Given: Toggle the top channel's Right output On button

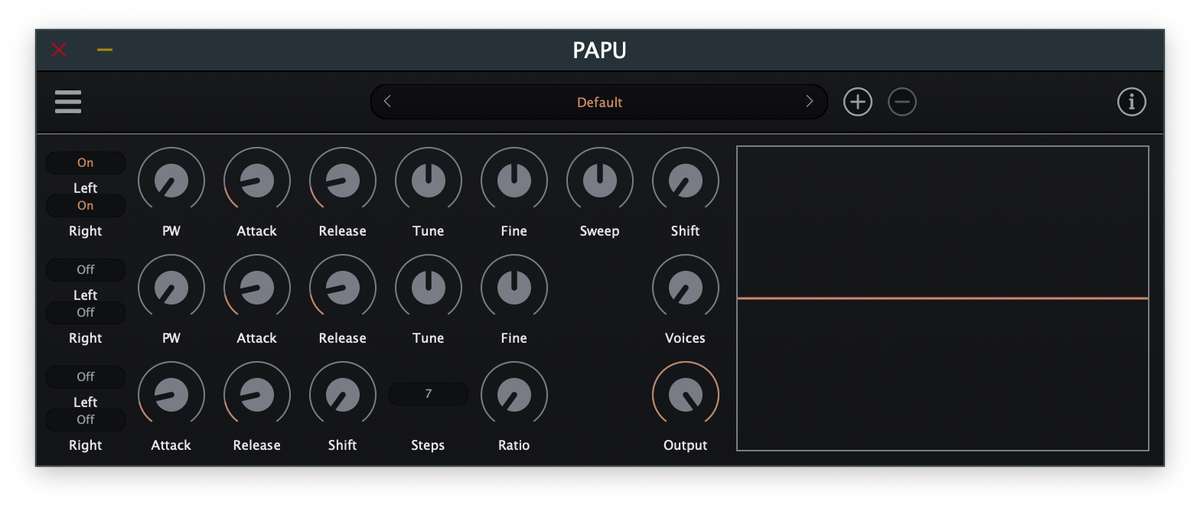Looking at the screenshot, I should click(x=86, y=206).
